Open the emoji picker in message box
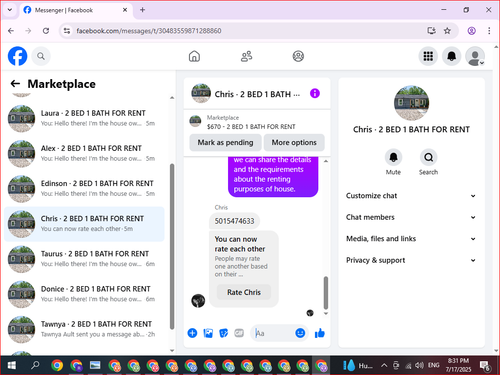 point(300,333)
